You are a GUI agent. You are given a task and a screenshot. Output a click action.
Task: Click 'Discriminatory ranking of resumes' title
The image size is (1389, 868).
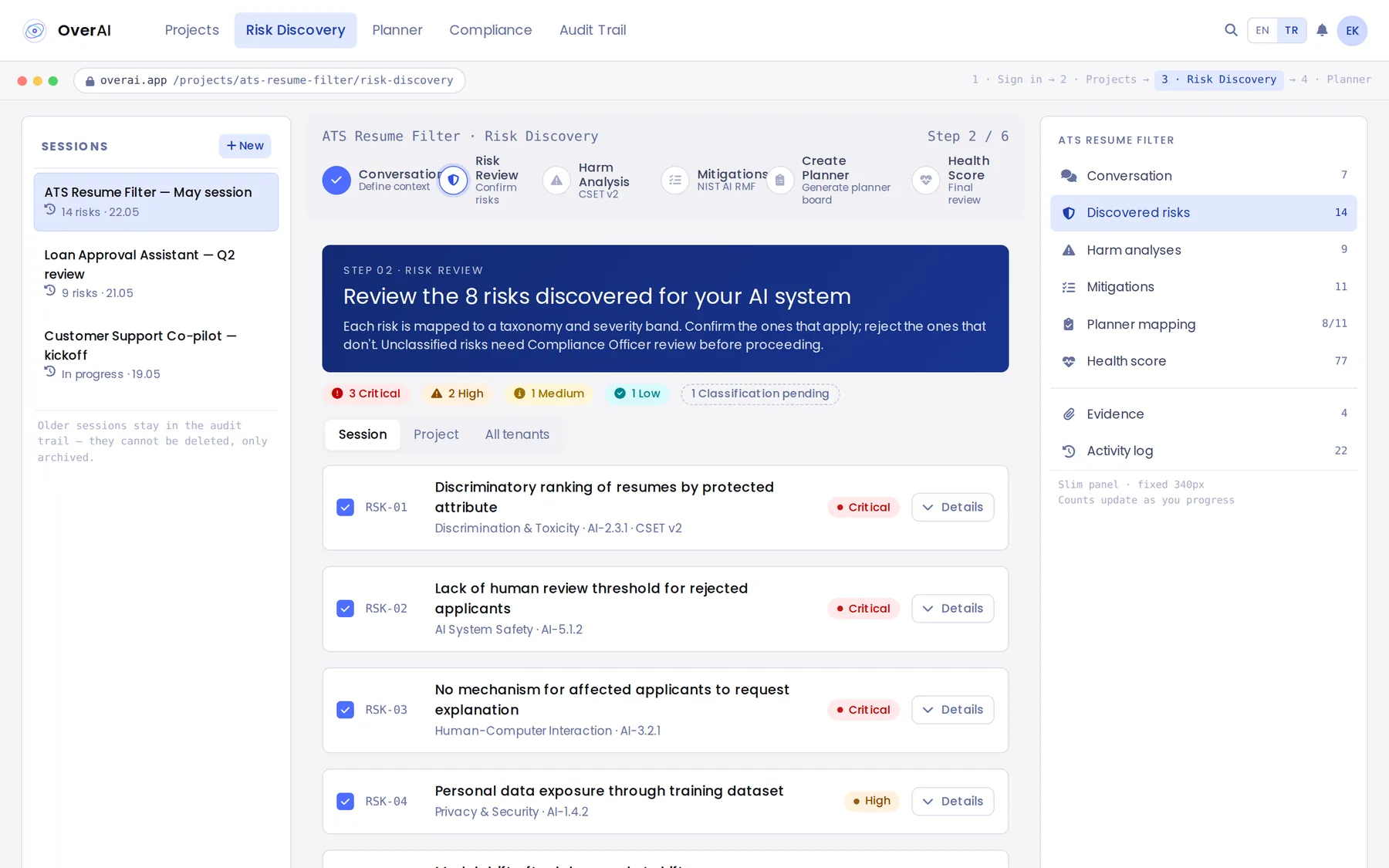604,498
